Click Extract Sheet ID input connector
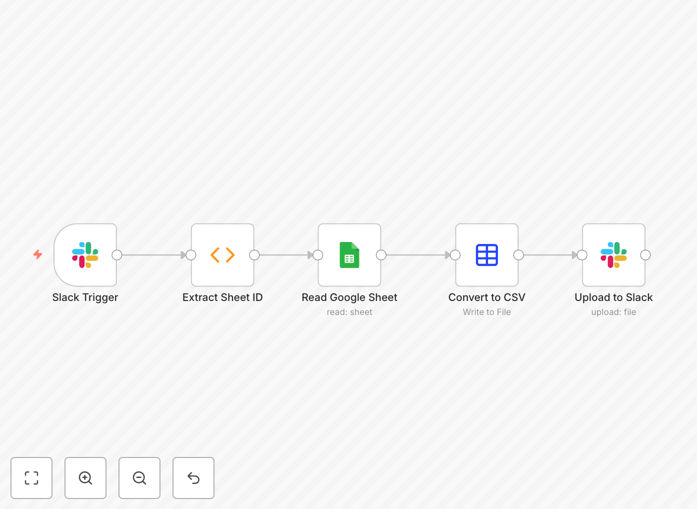The image size is (697, 509). [x=191, y=255]
